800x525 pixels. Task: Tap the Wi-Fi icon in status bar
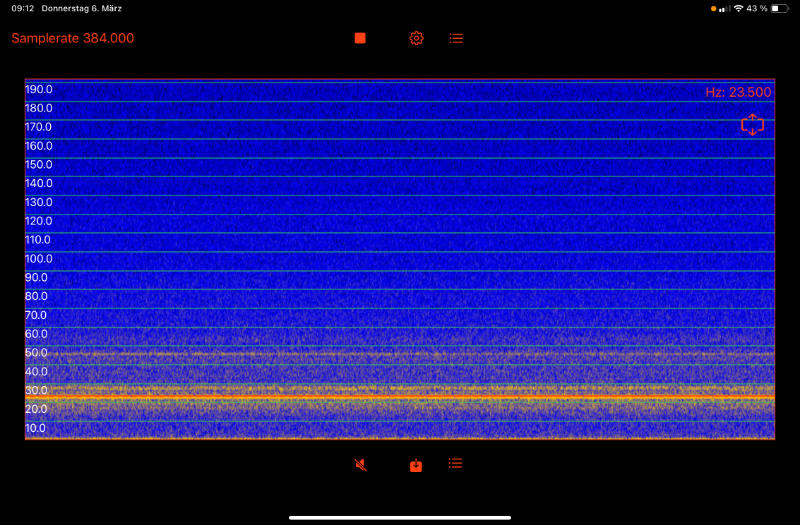[x=738, y=8]
